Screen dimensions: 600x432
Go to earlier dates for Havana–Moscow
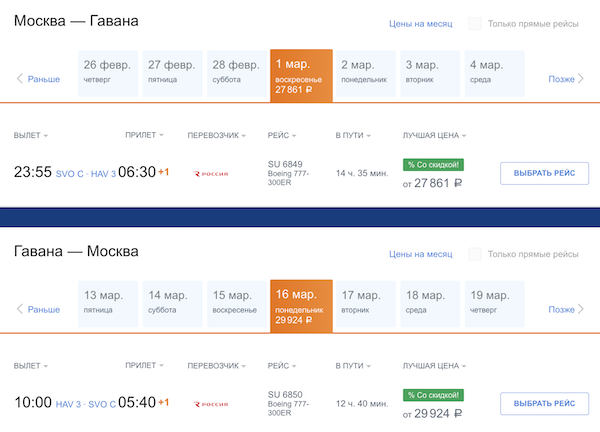pyautogui.click(x=38, y=309)
